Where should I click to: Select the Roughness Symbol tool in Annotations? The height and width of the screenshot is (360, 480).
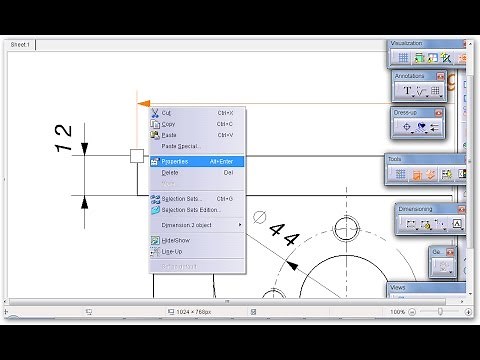click(x=422, y=91)
